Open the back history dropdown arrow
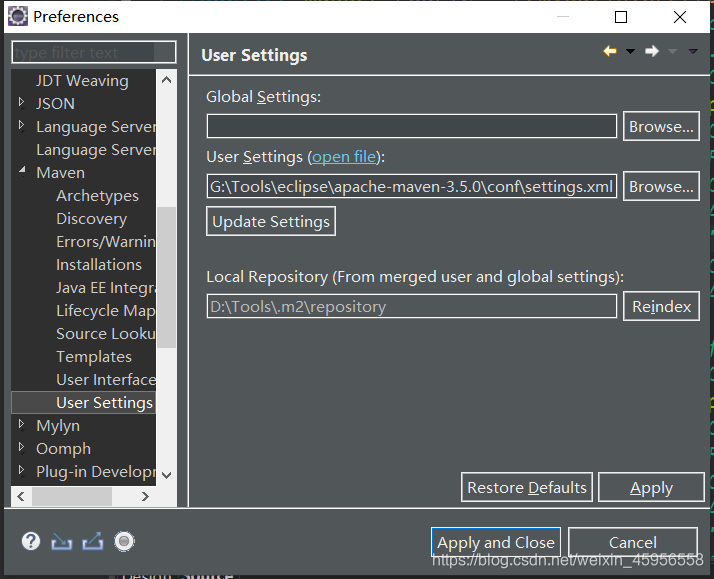This screenshot has height=579, width=714. coord(630,51)
